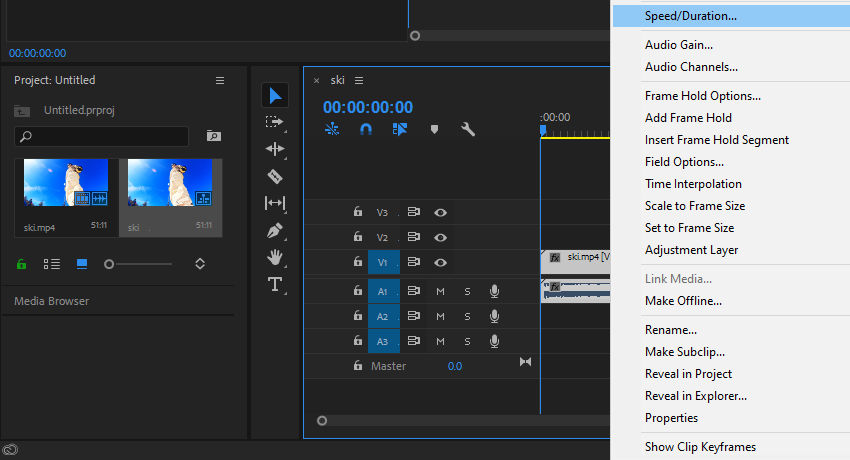Expand Time Interpolation submenu
Image resolution: width=850 pixels, height=460 pixels.
pyautogui.click(x=693, y=184)
